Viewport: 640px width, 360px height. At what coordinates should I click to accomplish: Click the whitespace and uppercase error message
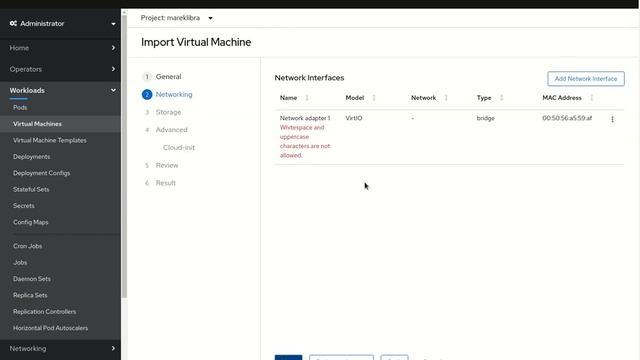[x=305, y=141]
